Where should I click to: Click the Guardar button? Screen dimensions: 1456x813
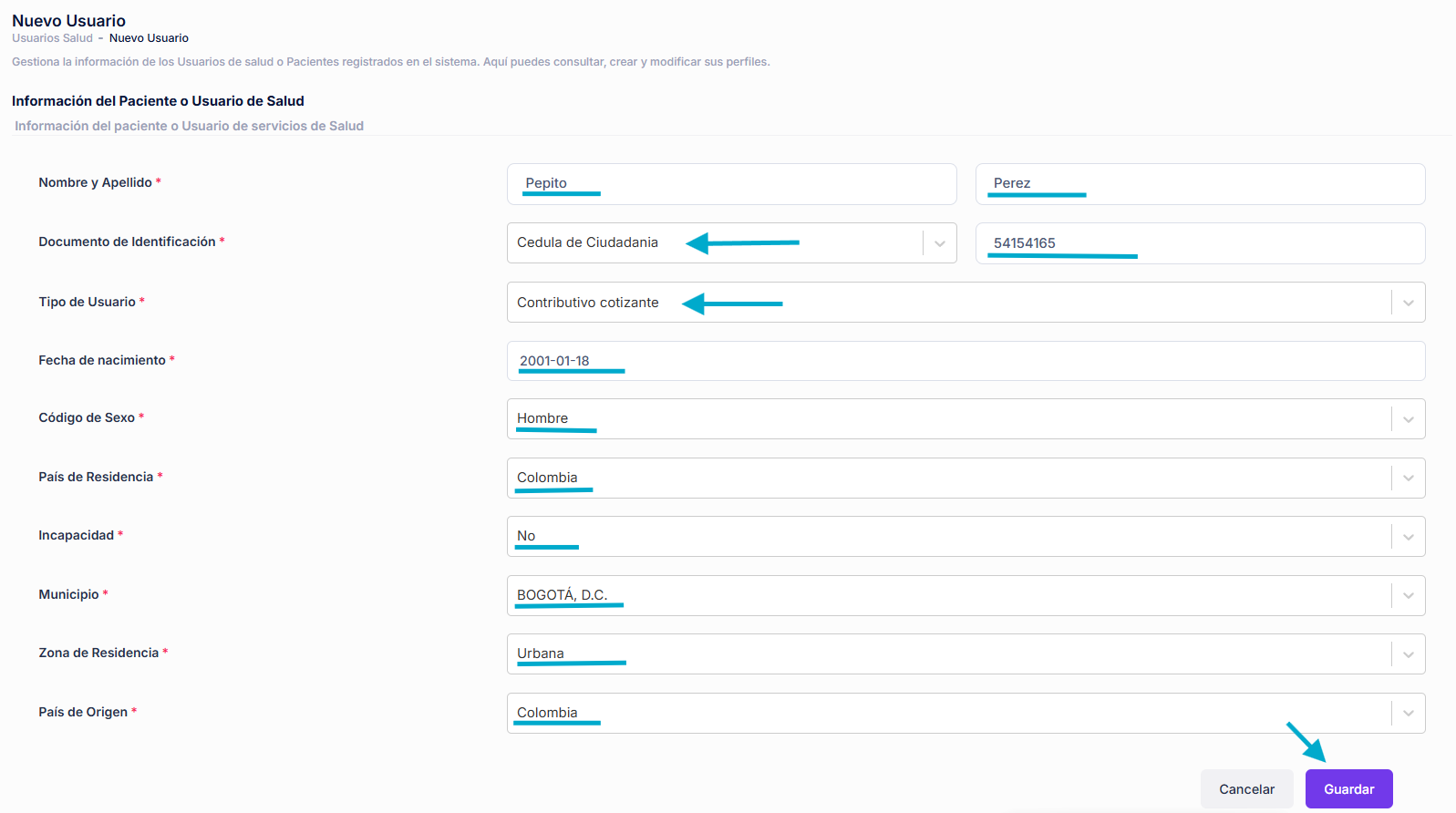coord(1348,788)
